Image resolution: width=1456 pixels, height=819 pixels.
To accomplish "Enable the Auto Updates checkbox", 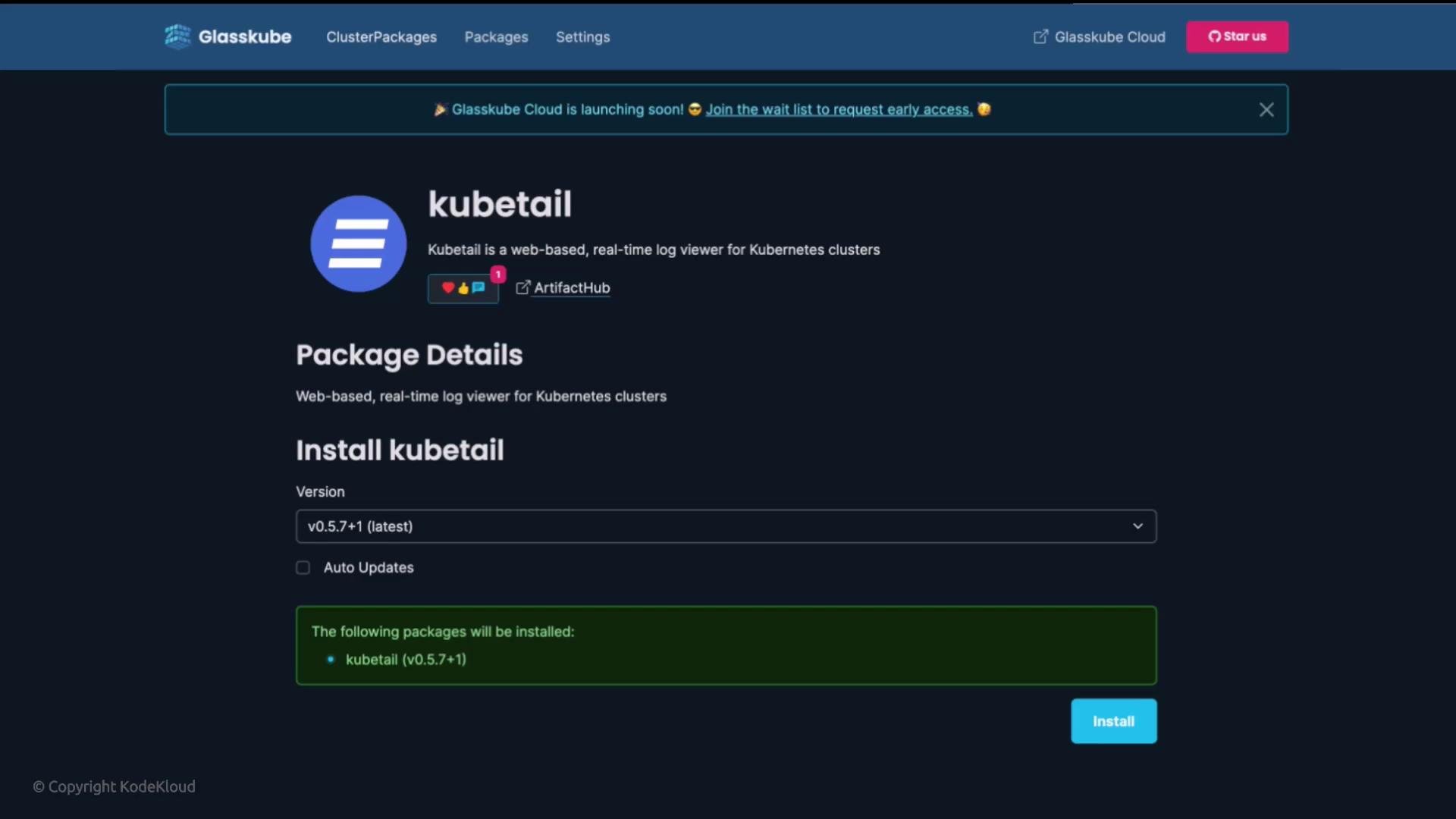I will coord(303,567).
